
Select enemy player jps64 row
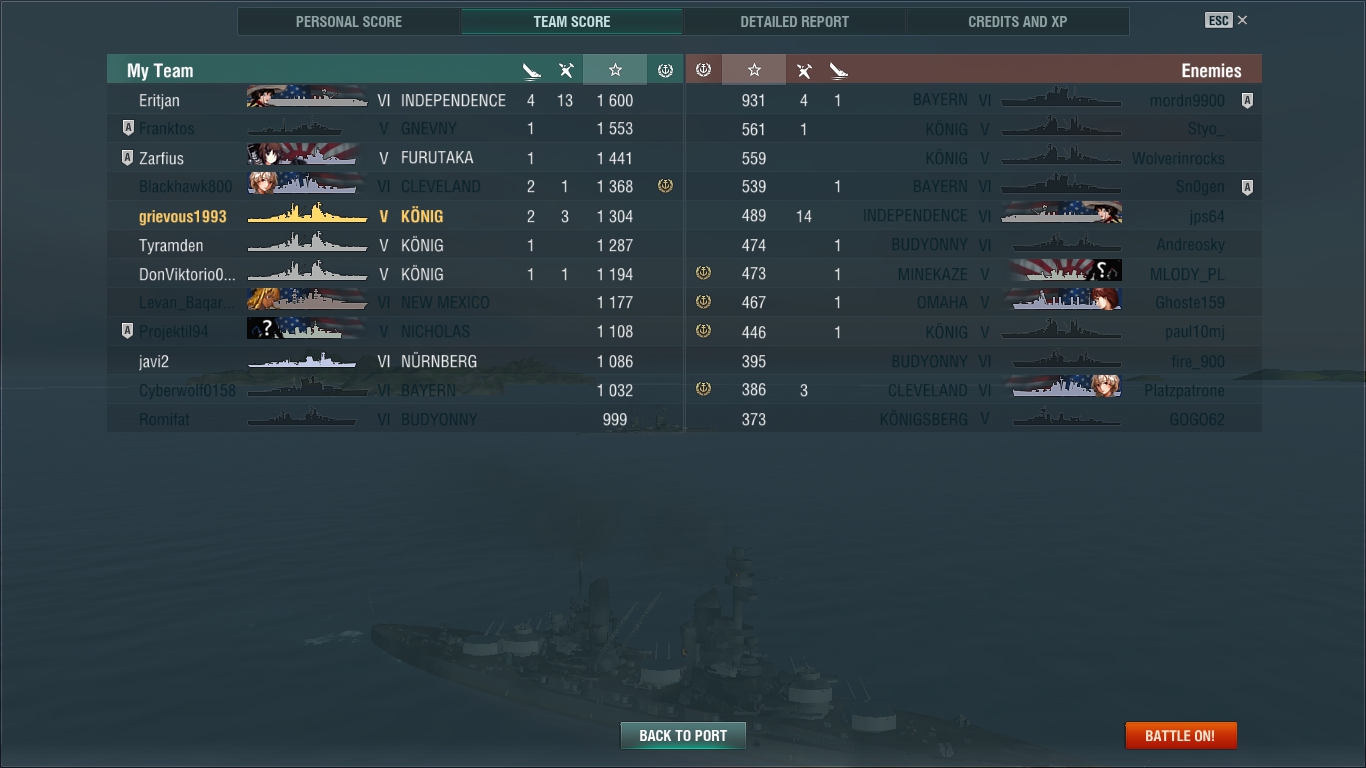973,216
